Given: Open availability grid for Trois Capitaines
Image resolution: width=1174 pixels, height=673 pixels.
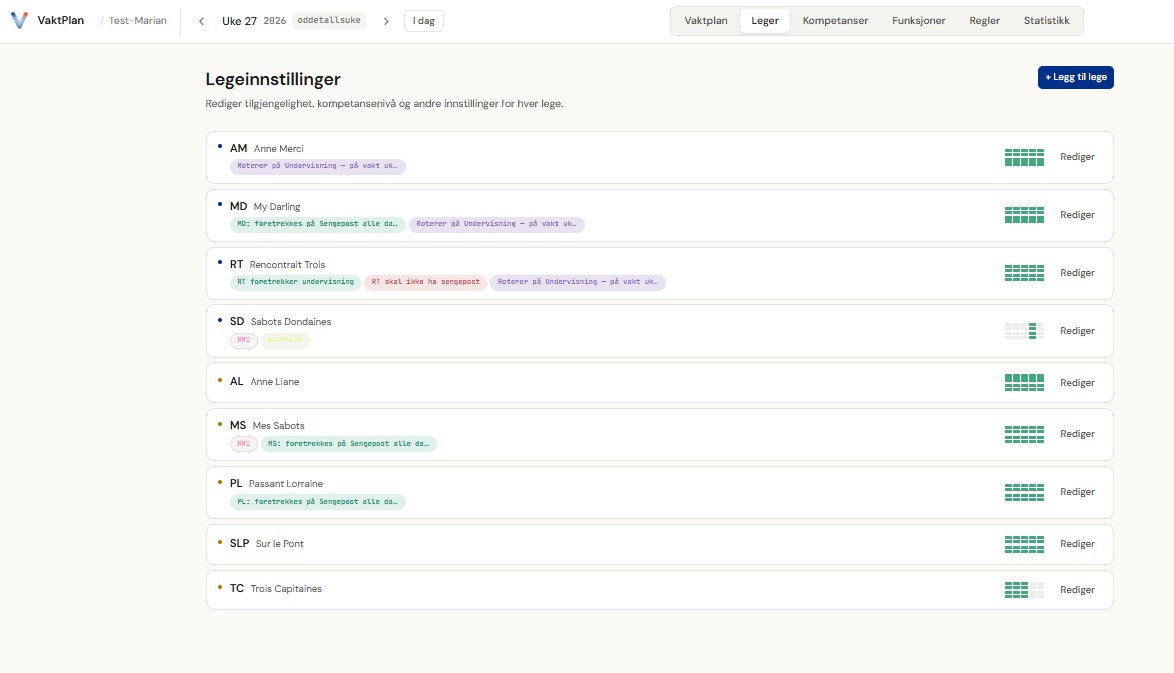Looking at the screenshot, I should coord(1024,590).
